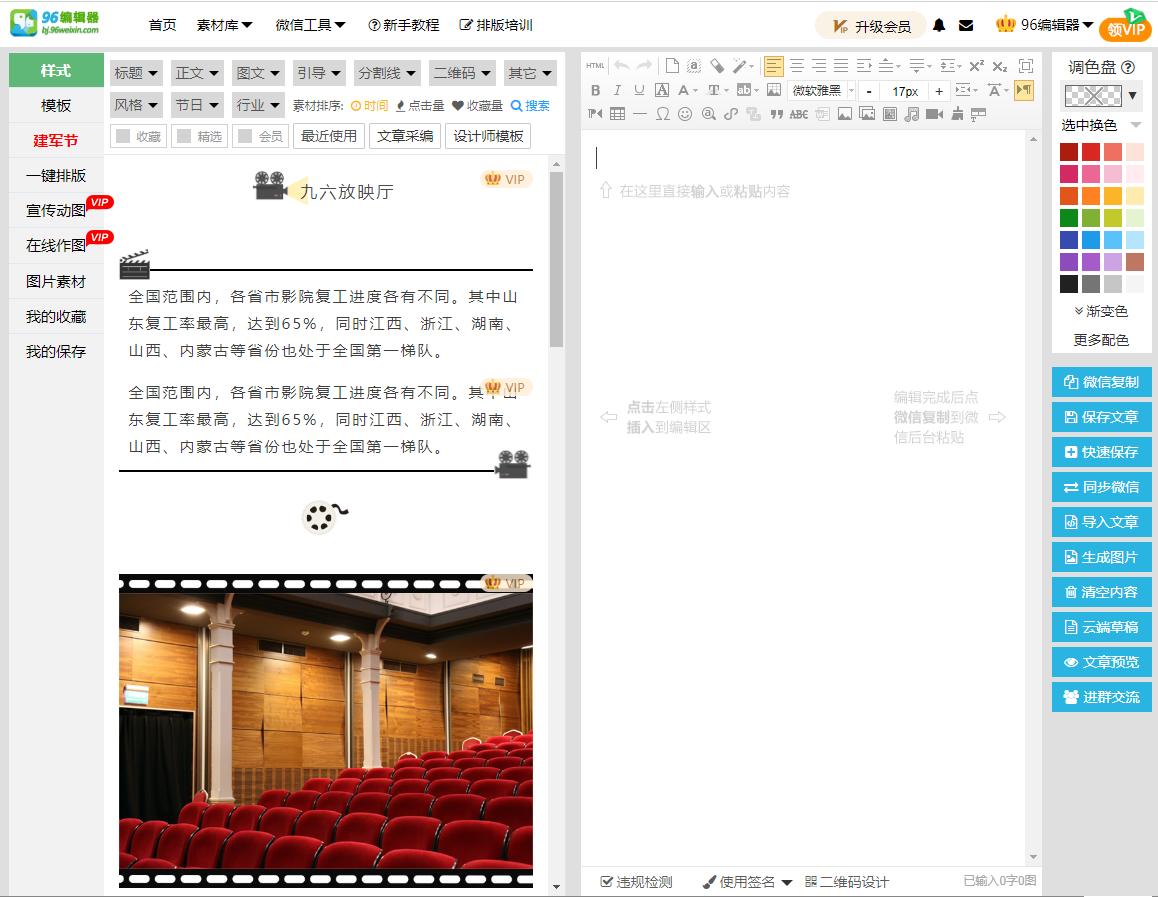This screenshot has width=1158, height=897.
Task: Open the emoji insertion icon
Action: point(686,113)
